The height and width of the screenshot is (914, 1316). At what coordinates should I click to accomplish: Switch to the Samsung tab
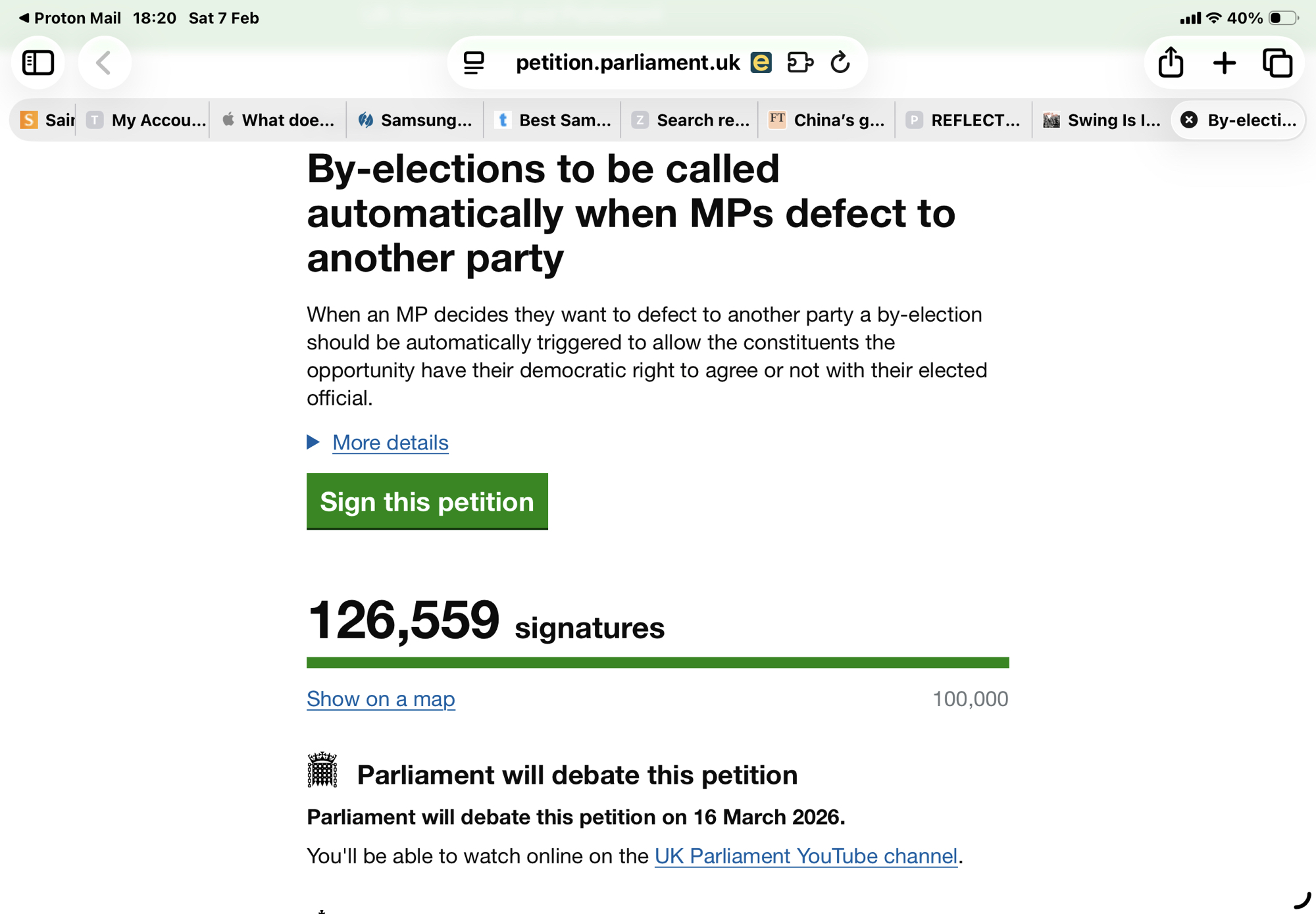(415, 120)
